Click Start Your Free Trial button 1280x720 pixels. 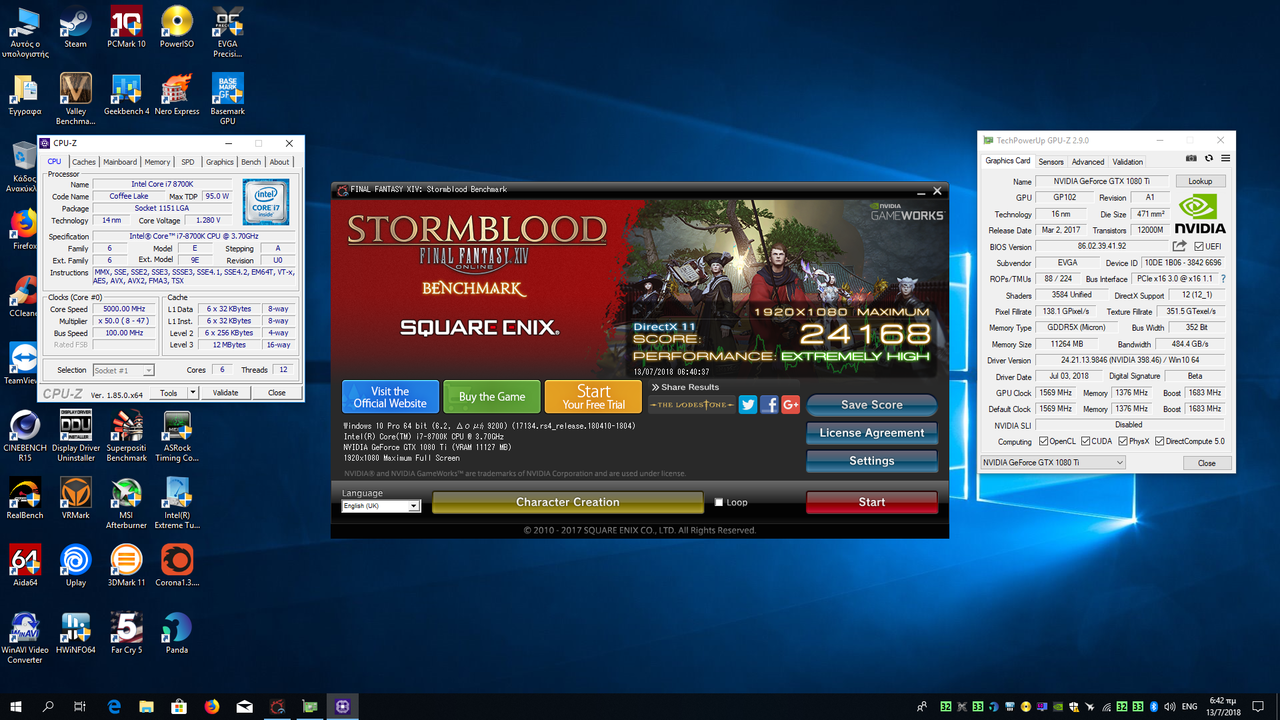(x=593, y=397)
